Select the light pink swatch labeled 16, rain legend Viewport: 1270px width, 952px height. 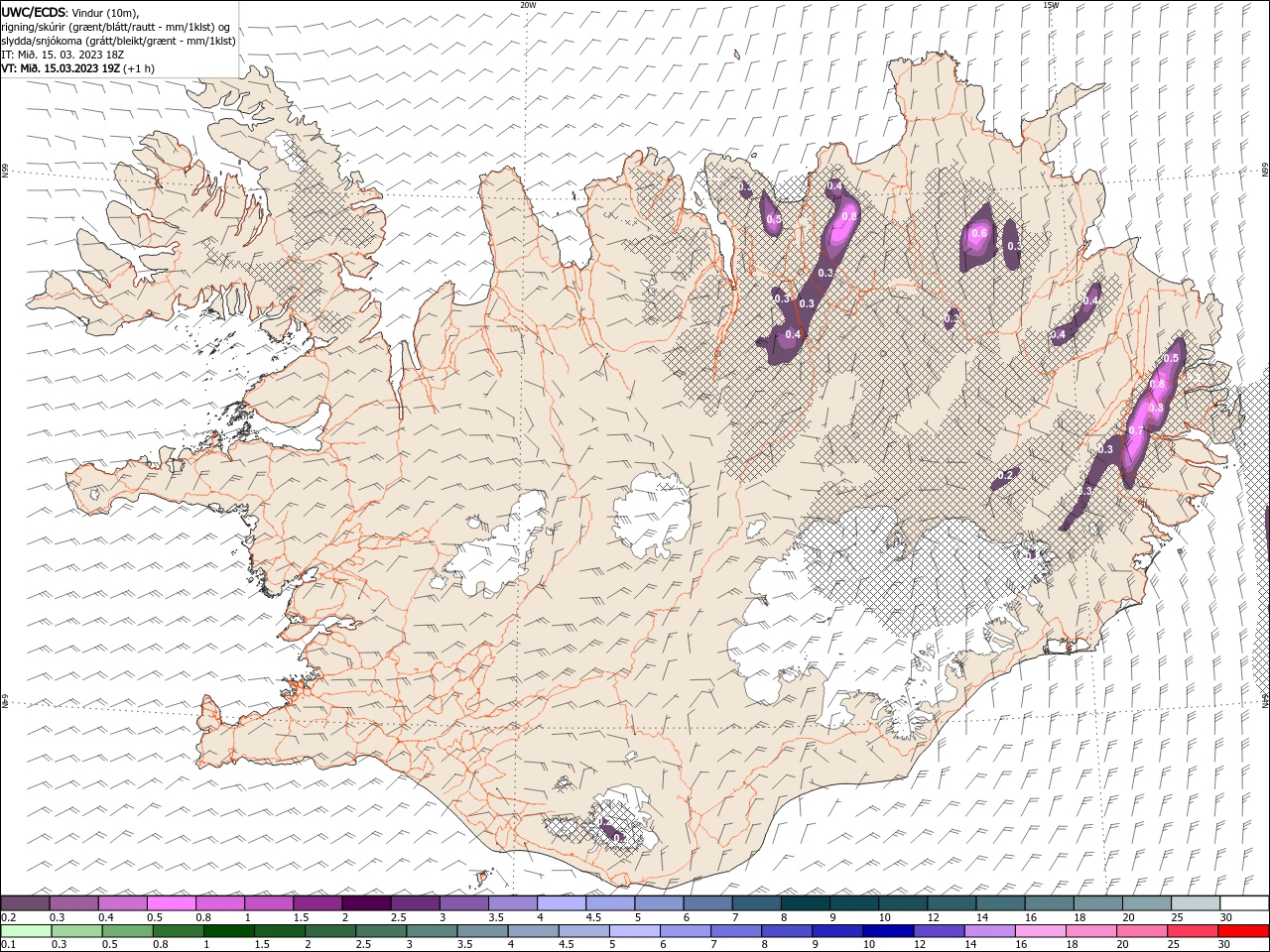pyautogui.click(x=1041, y=931)
